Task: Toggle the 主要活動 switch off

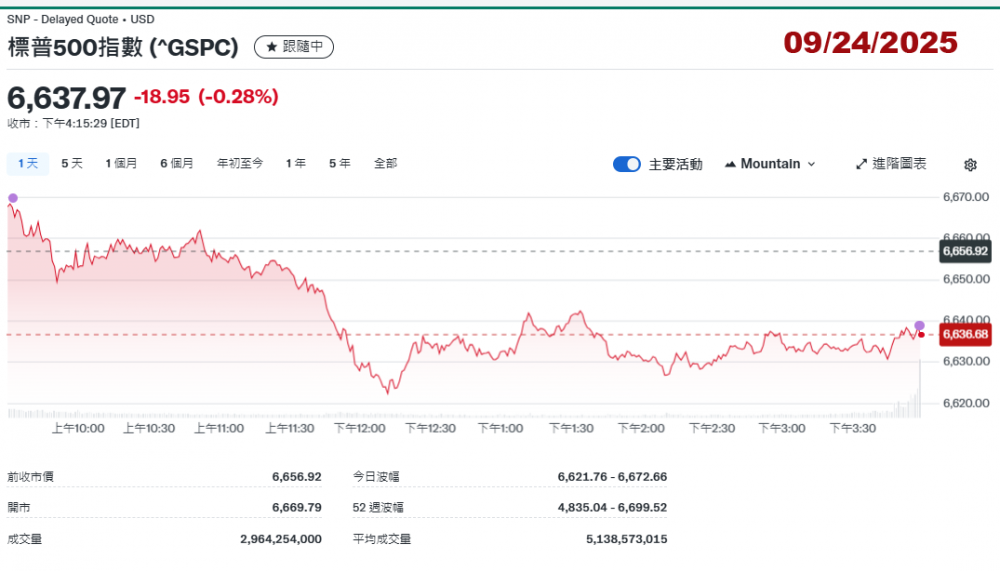Action: (627, 164)
